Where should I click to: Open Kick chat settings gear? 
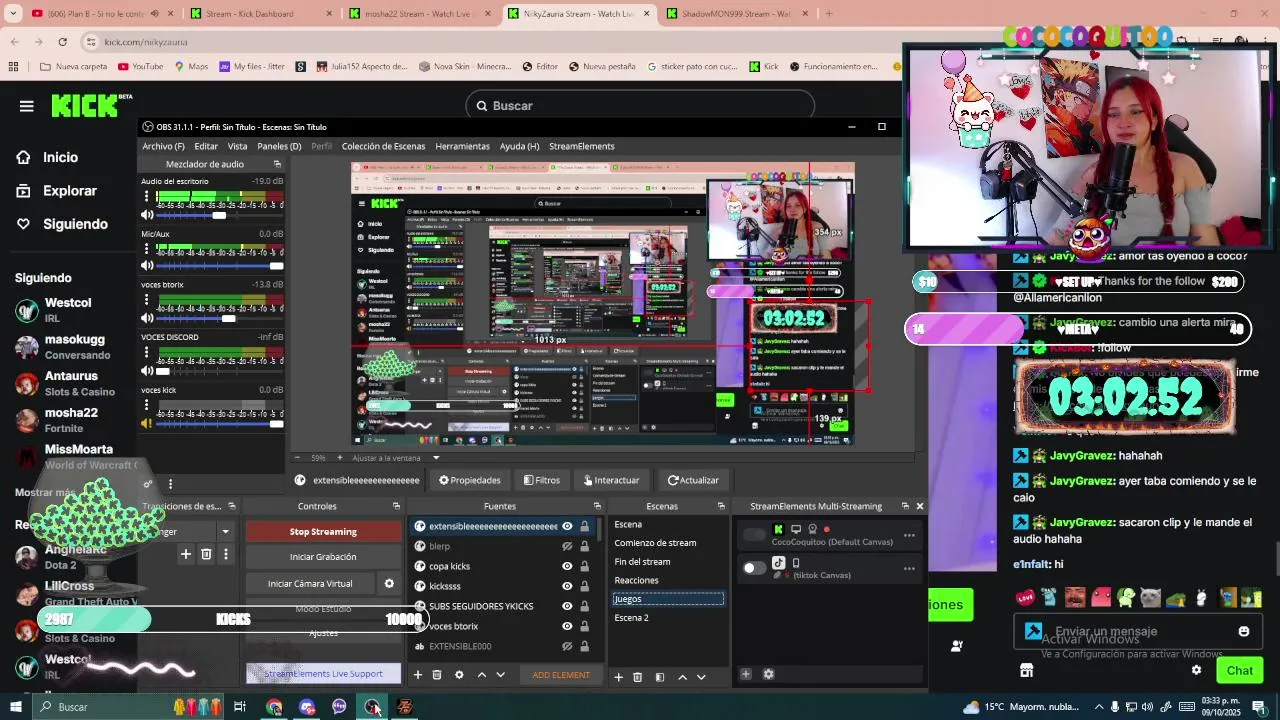[1196, 671]
